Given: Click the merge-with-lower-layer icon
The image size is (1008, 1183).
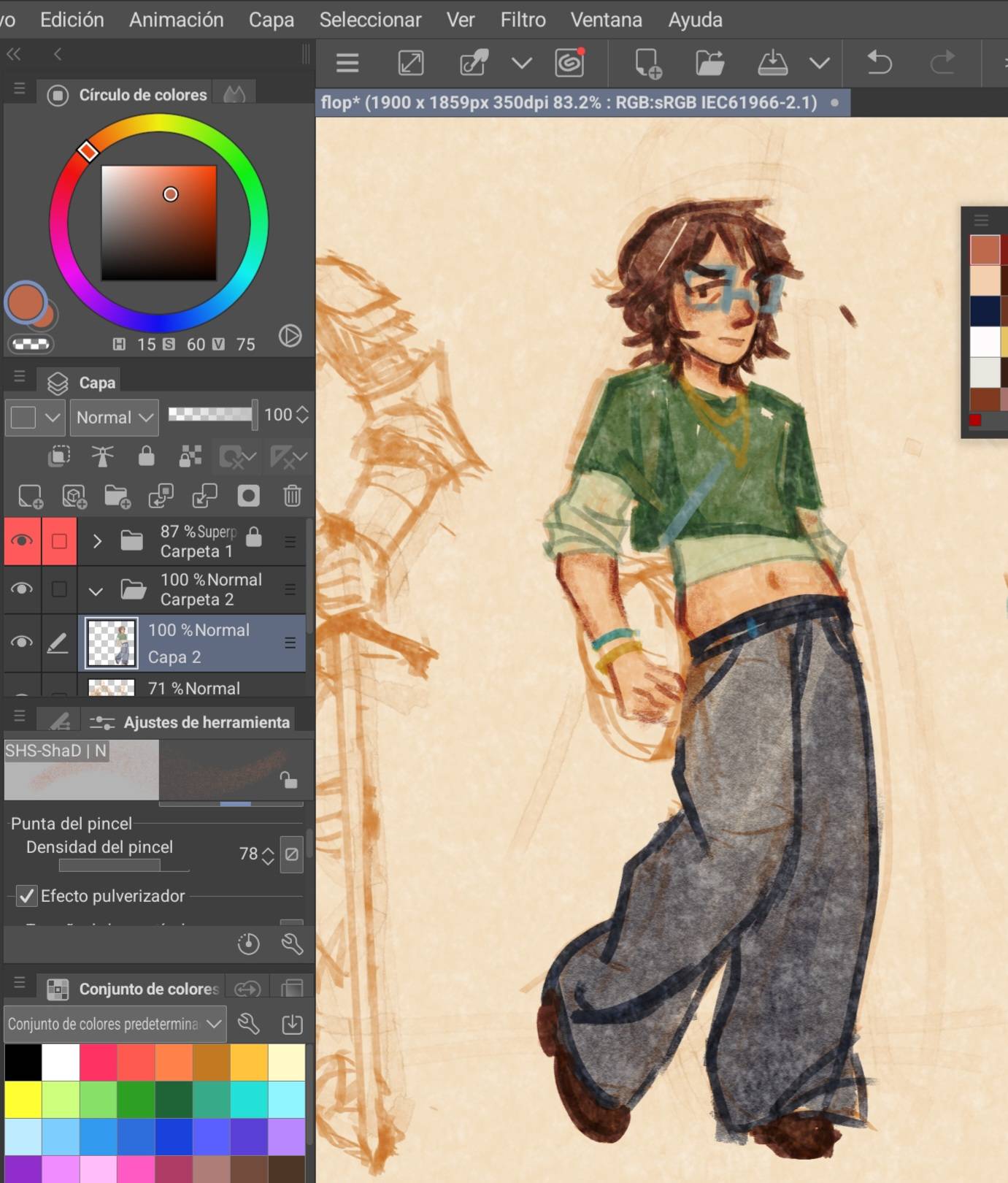Looking at the screenshot, I should click(x=204, y=497).
